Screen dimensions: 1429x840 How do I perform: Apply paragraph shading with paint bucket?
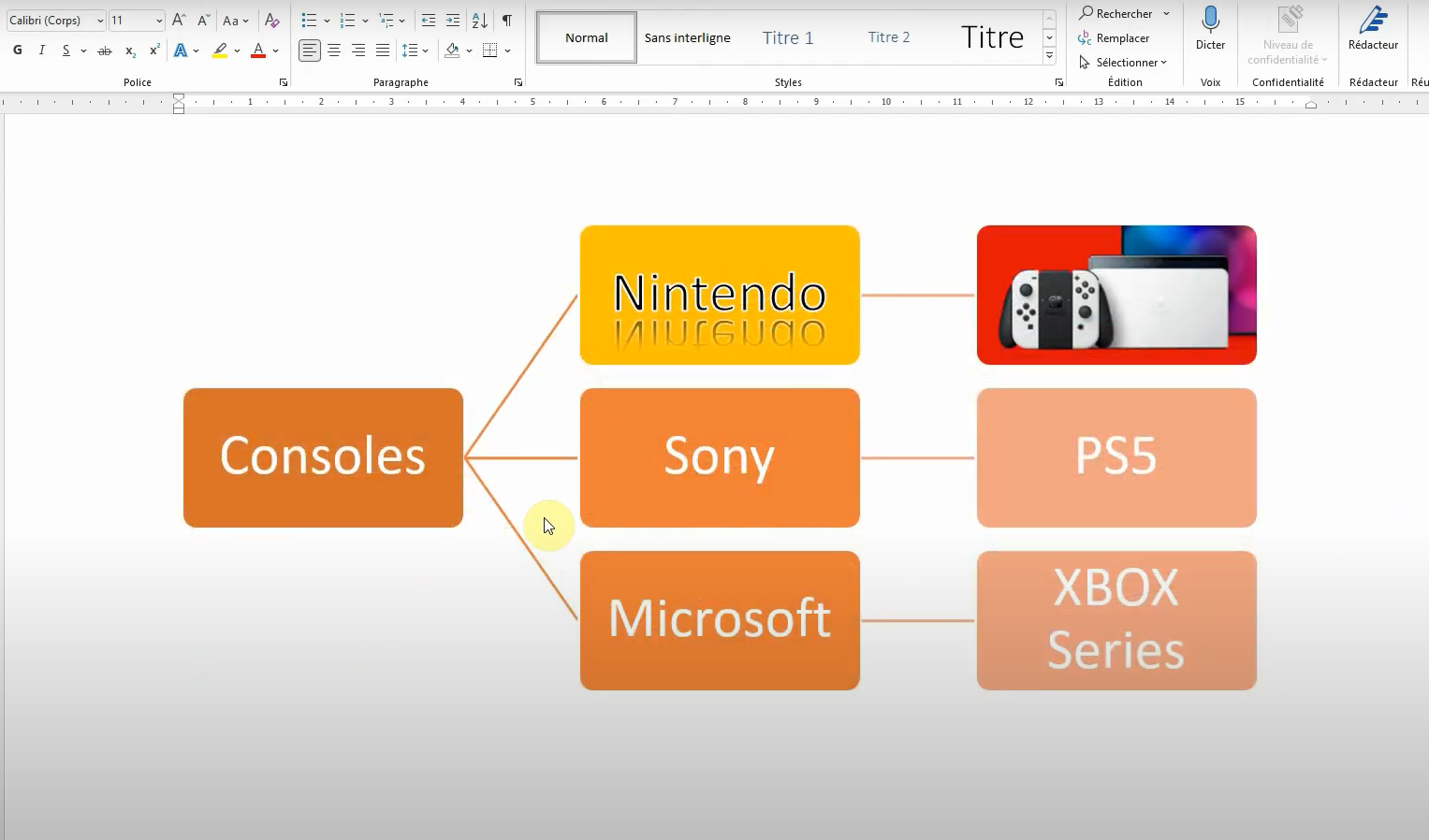click(452, 51)
